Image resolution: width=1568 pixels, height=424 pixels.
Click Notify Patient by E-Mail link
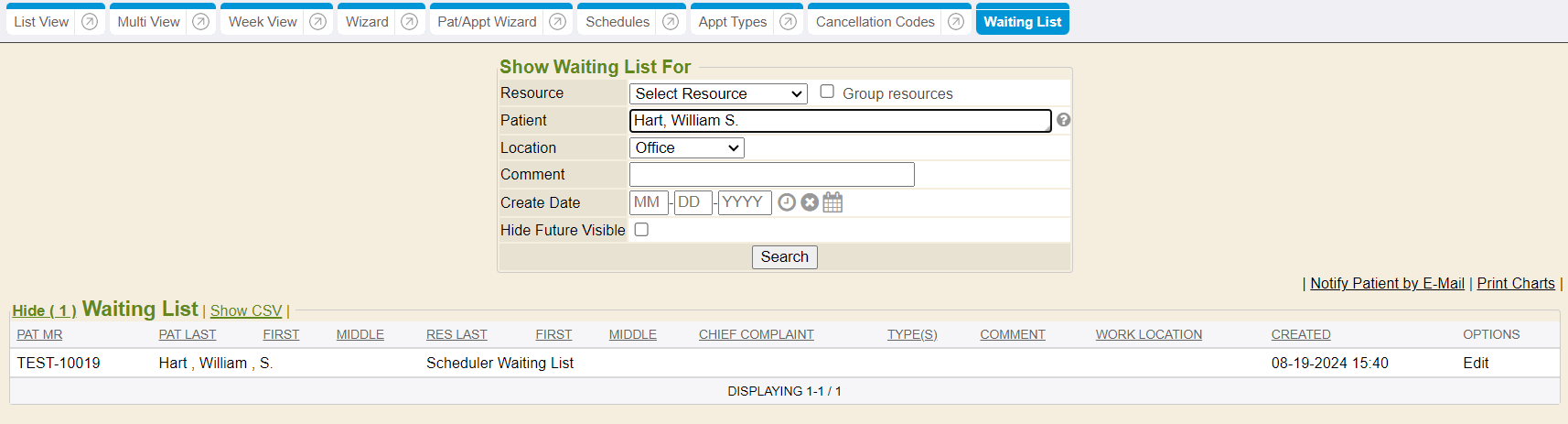pyautogui.click(x=1387, y=284)
